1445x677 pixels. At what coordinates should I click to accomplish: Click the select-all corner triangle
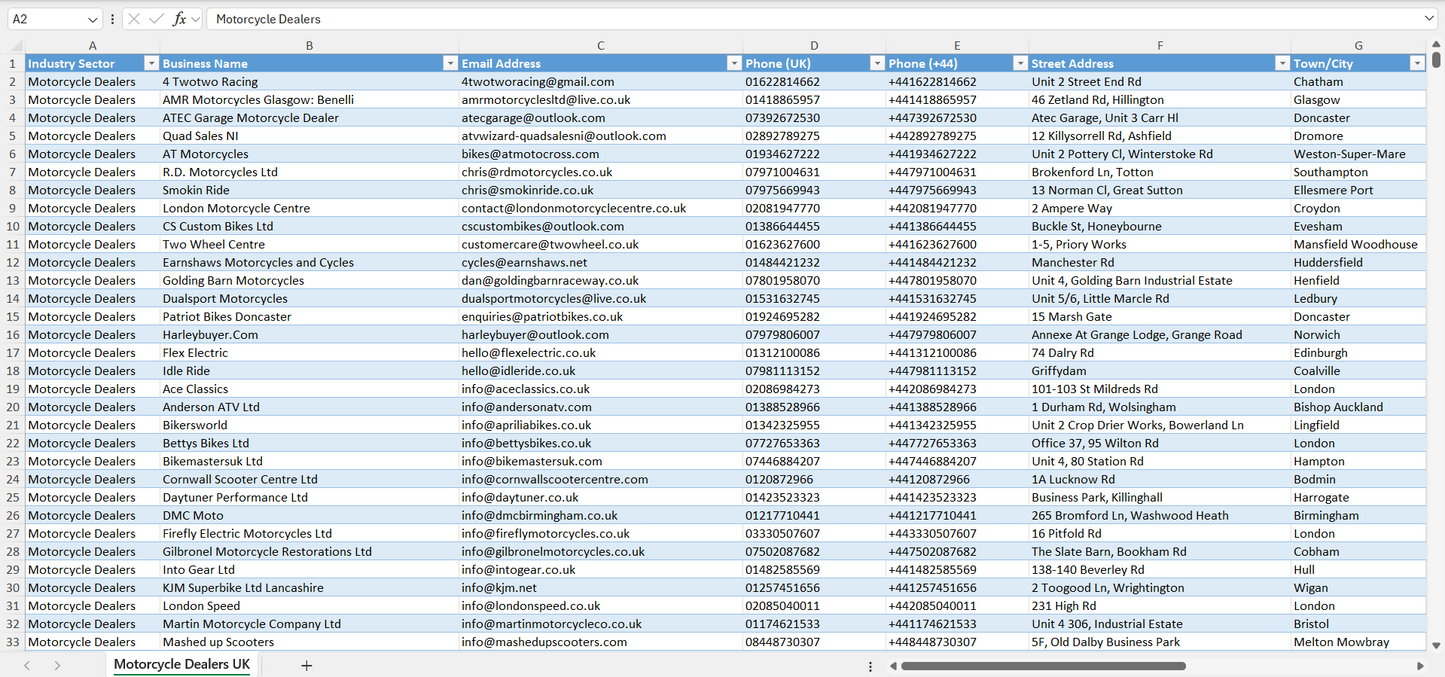click(16, 46)
